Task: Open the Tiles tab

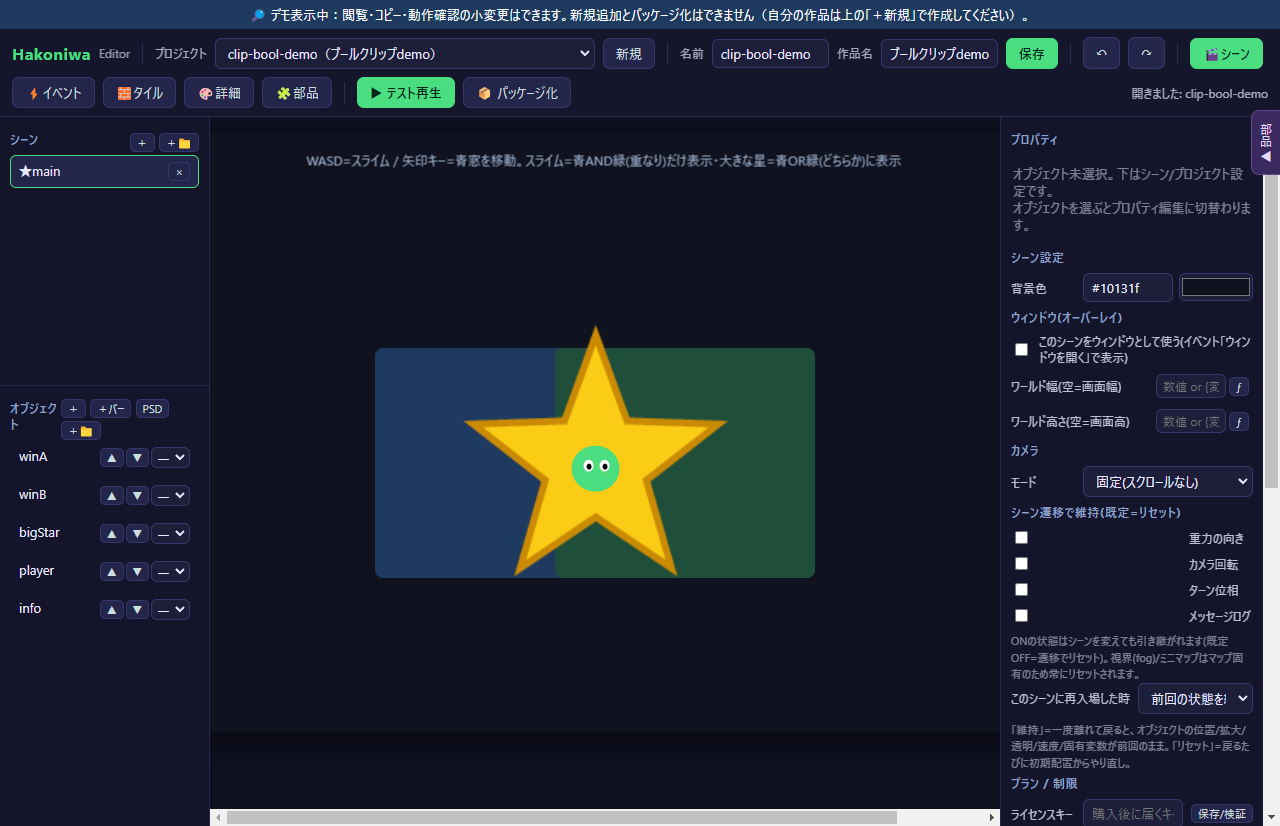Action: pos(139,93)
